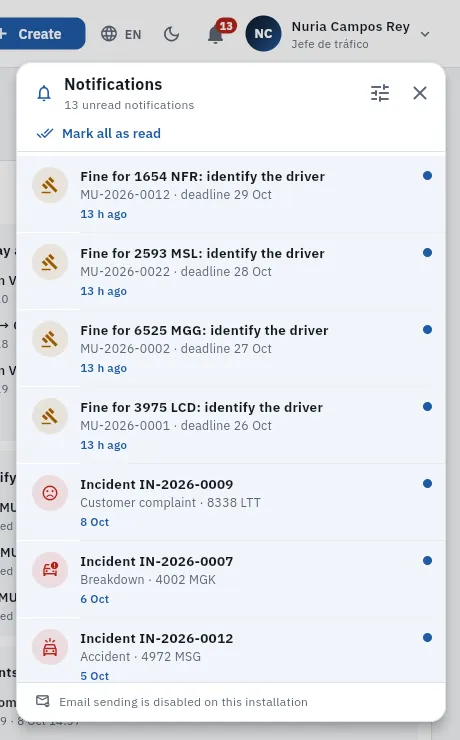The width and height of the screenshot is (460, 740).
Task: Open the globe language icon
Action: 109,34
